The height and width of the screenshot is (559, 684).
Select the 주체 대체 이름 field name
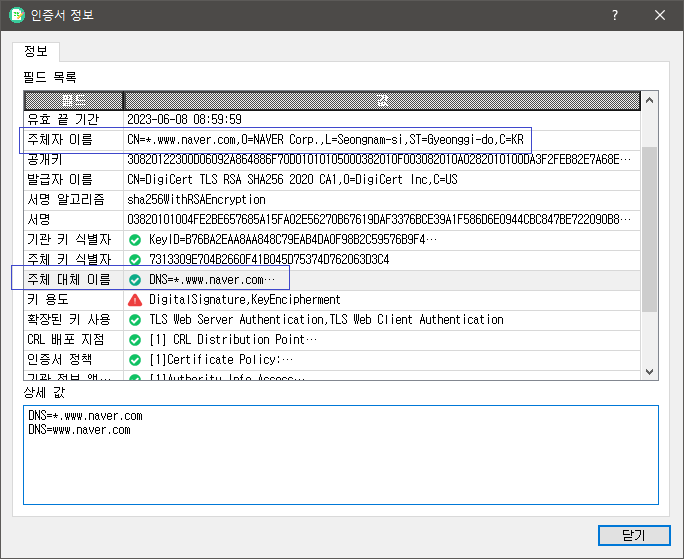coord(69,280)
